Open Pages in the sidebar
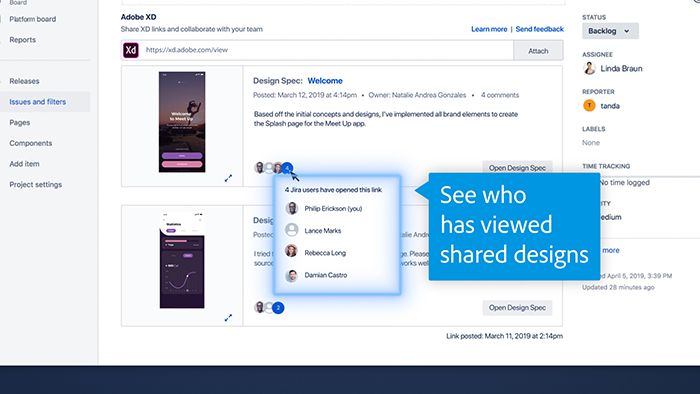This screenshot has width=700, height=394. point(20,122)
